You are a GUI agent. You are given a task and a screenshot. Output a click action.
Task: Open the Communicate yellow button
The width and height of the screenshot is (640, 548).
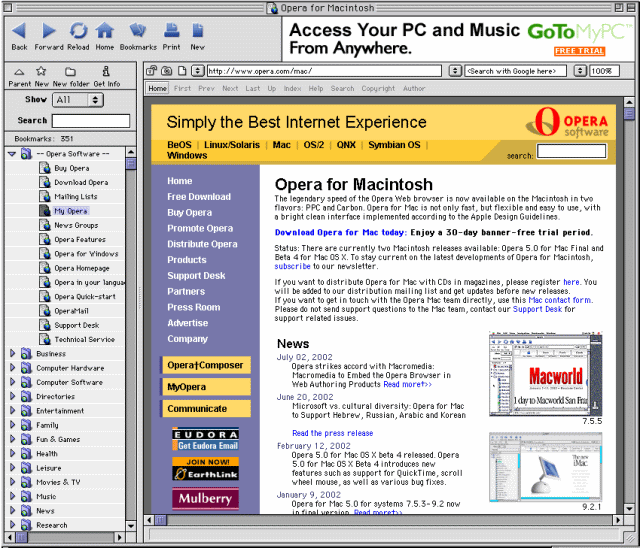click(x=206, y=408)
